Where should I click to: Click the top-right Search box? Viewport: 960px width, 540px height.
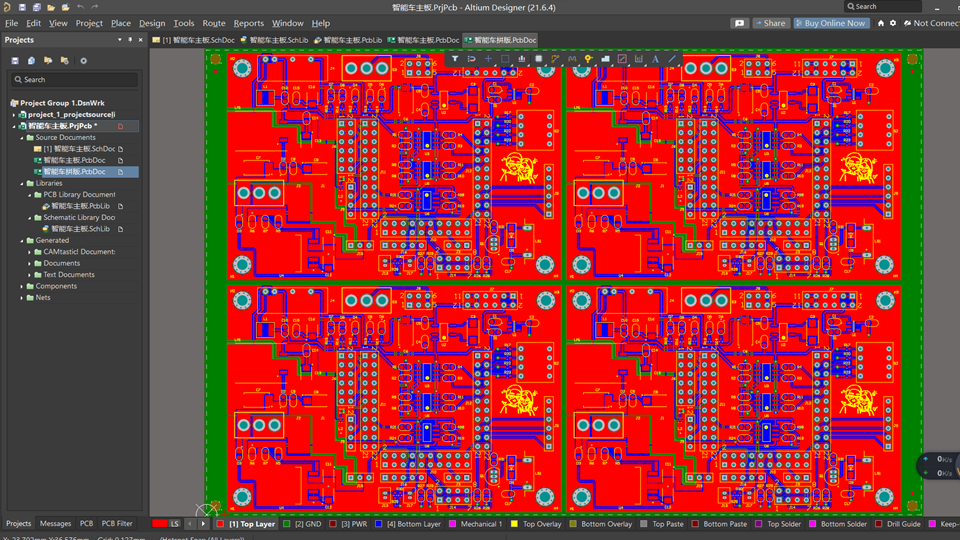tap(882, 7)
